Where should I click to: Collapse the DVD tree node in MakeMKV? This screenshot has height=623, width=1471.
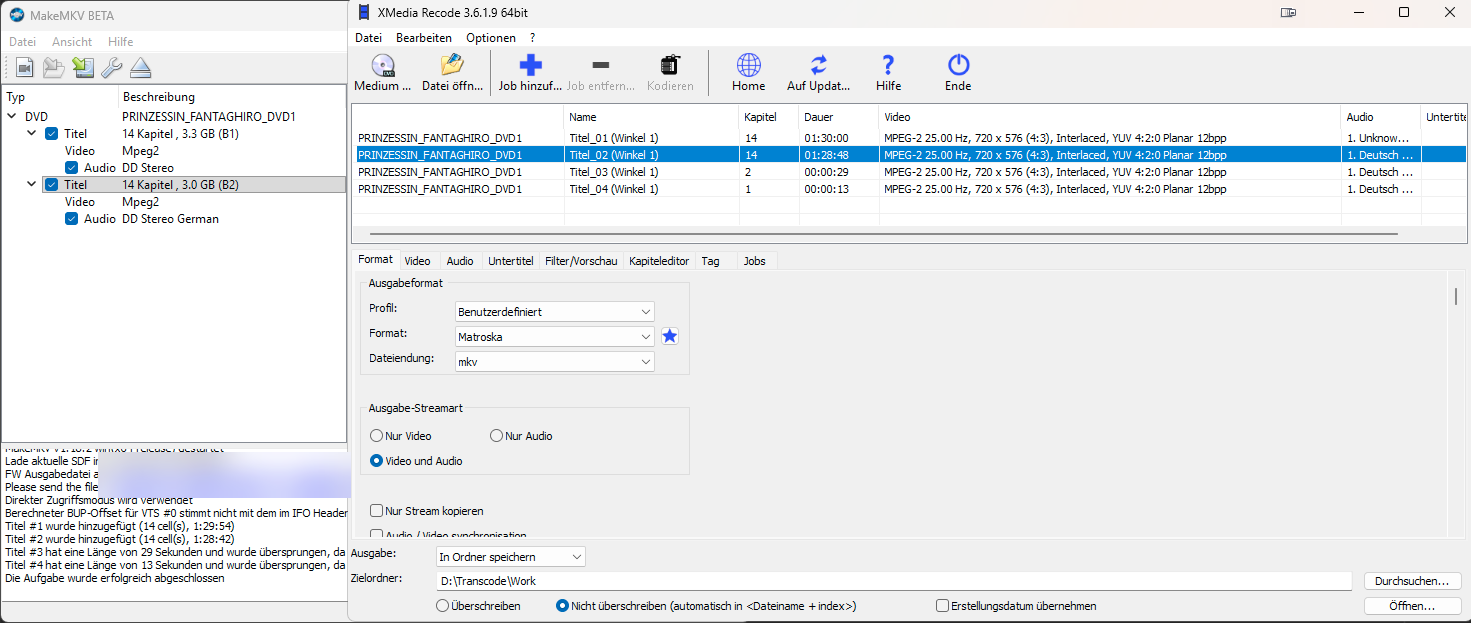(12, 117)
